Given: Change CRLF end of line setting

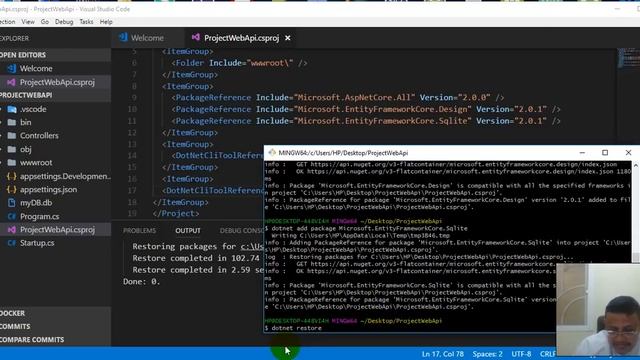Looking at the screenshot, I should (x=548, y=354).
